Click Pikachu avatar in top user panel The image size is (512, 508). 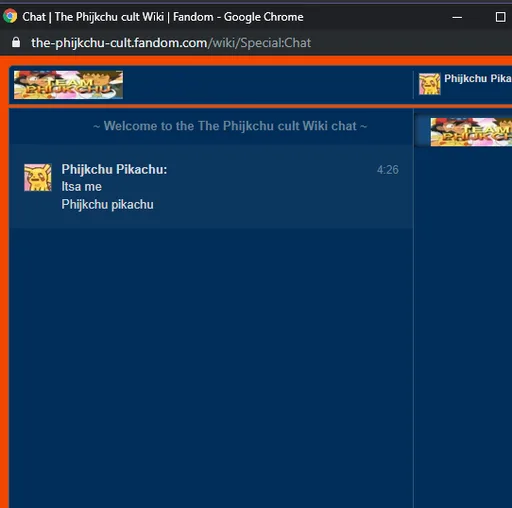pyautogui.click(x=430, y=84)
